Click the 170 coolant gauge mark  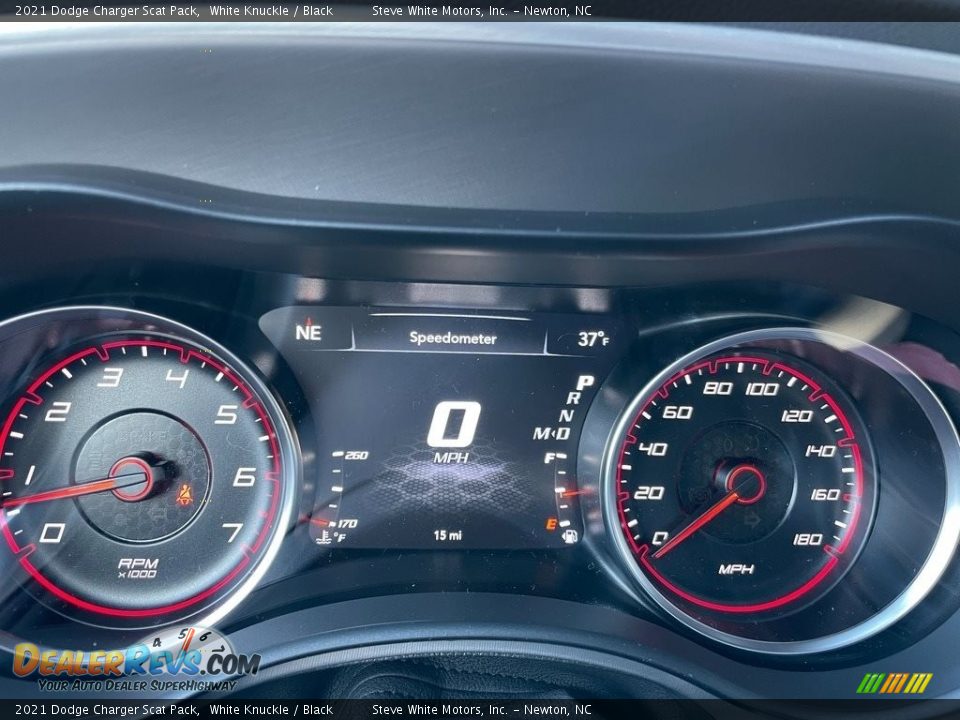347,523
